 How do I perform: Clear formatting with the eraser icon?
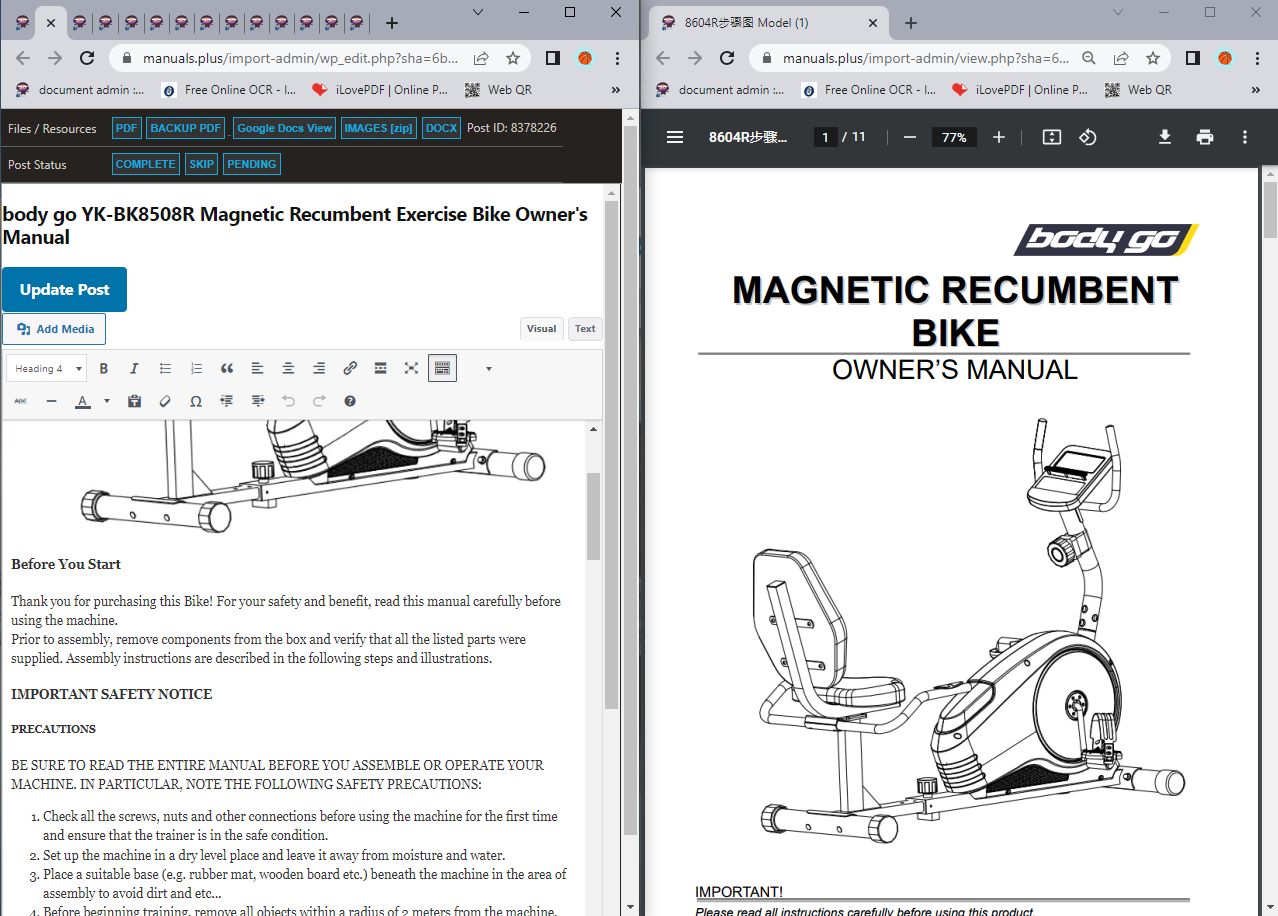(x=165, y=401)
